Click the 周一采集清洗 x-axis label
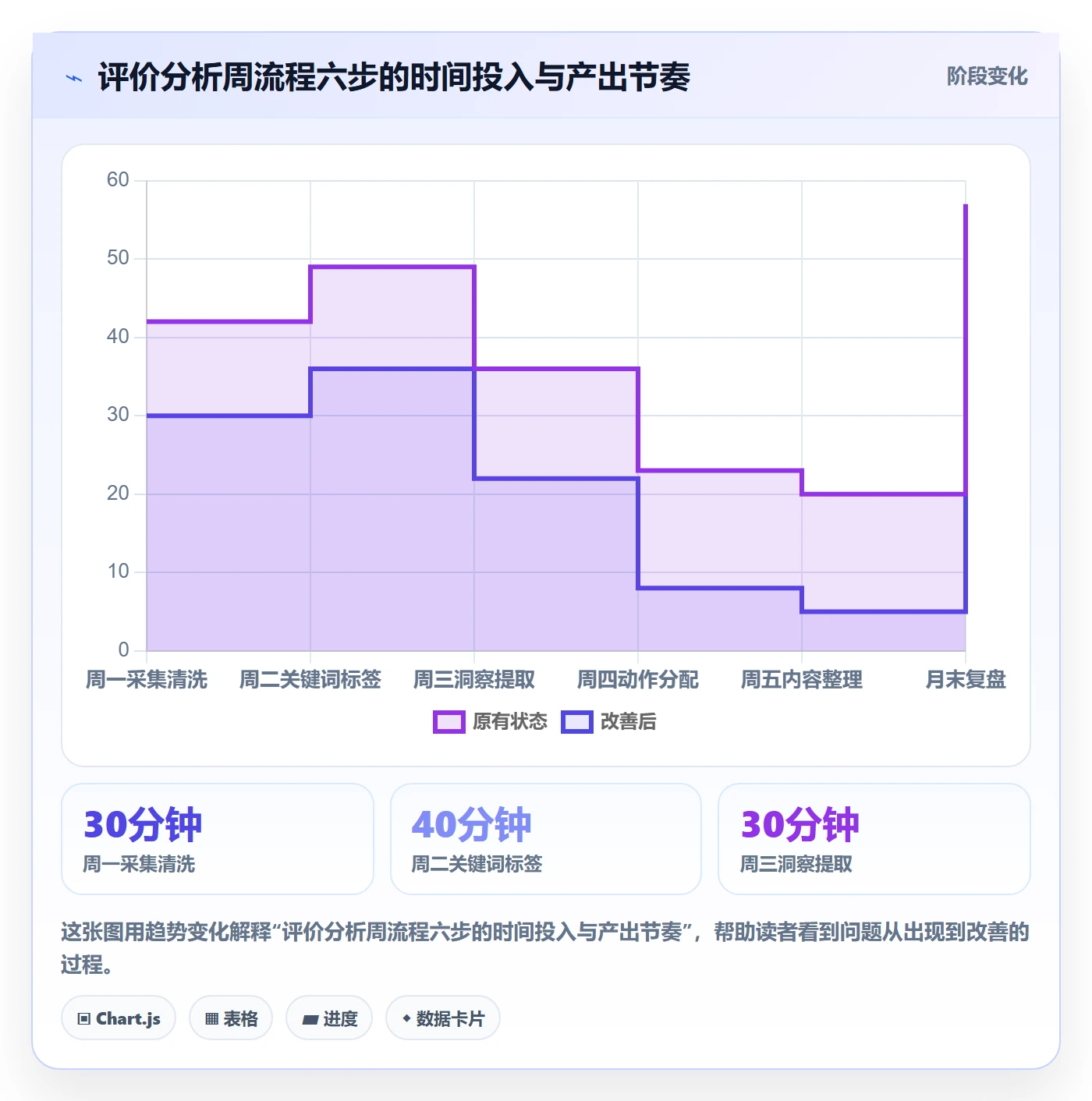Viewport: 1092px width, 1101px height. [x=147, y=680]
